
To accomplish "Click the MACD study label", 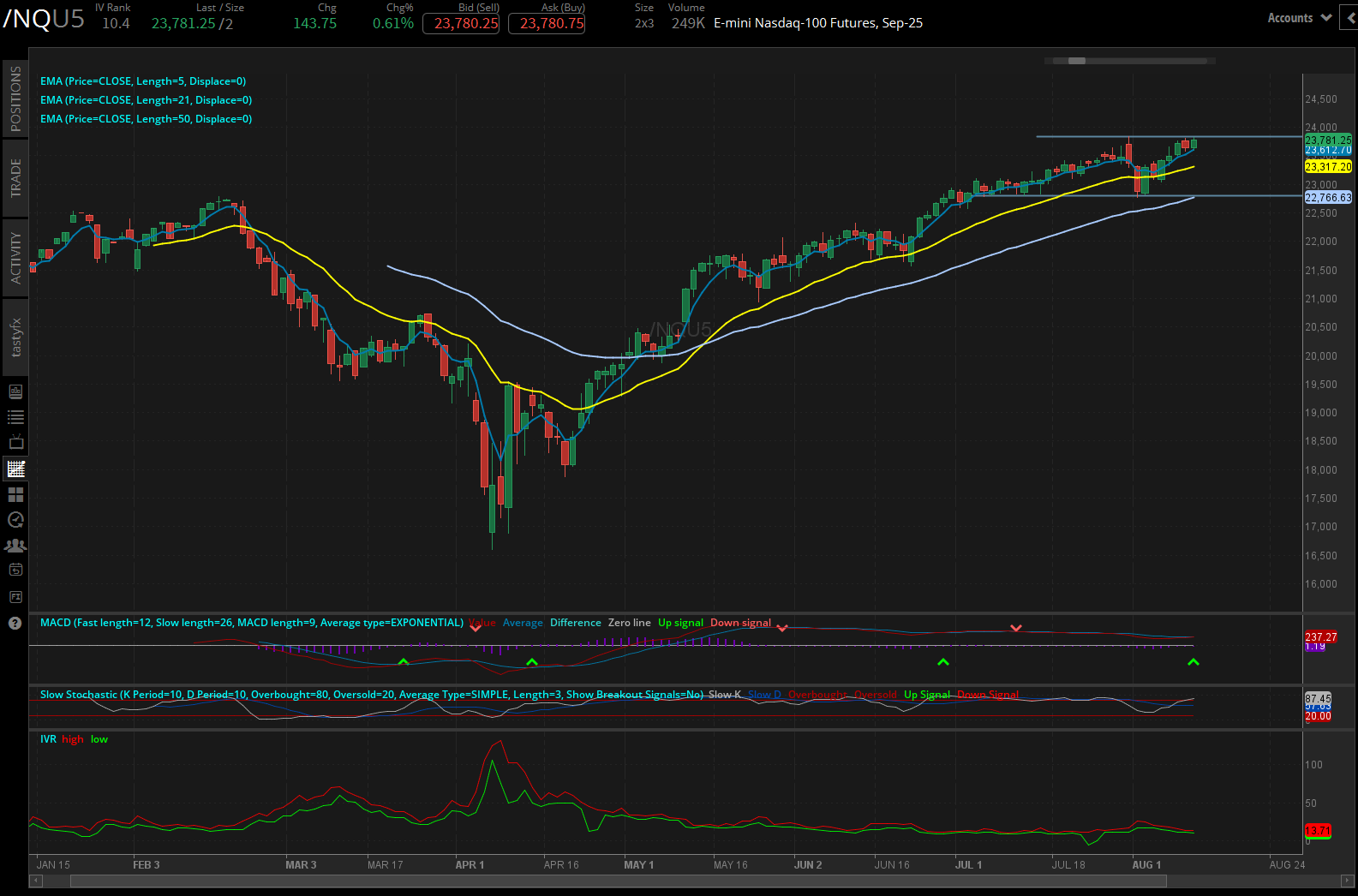I will (252, 623).
